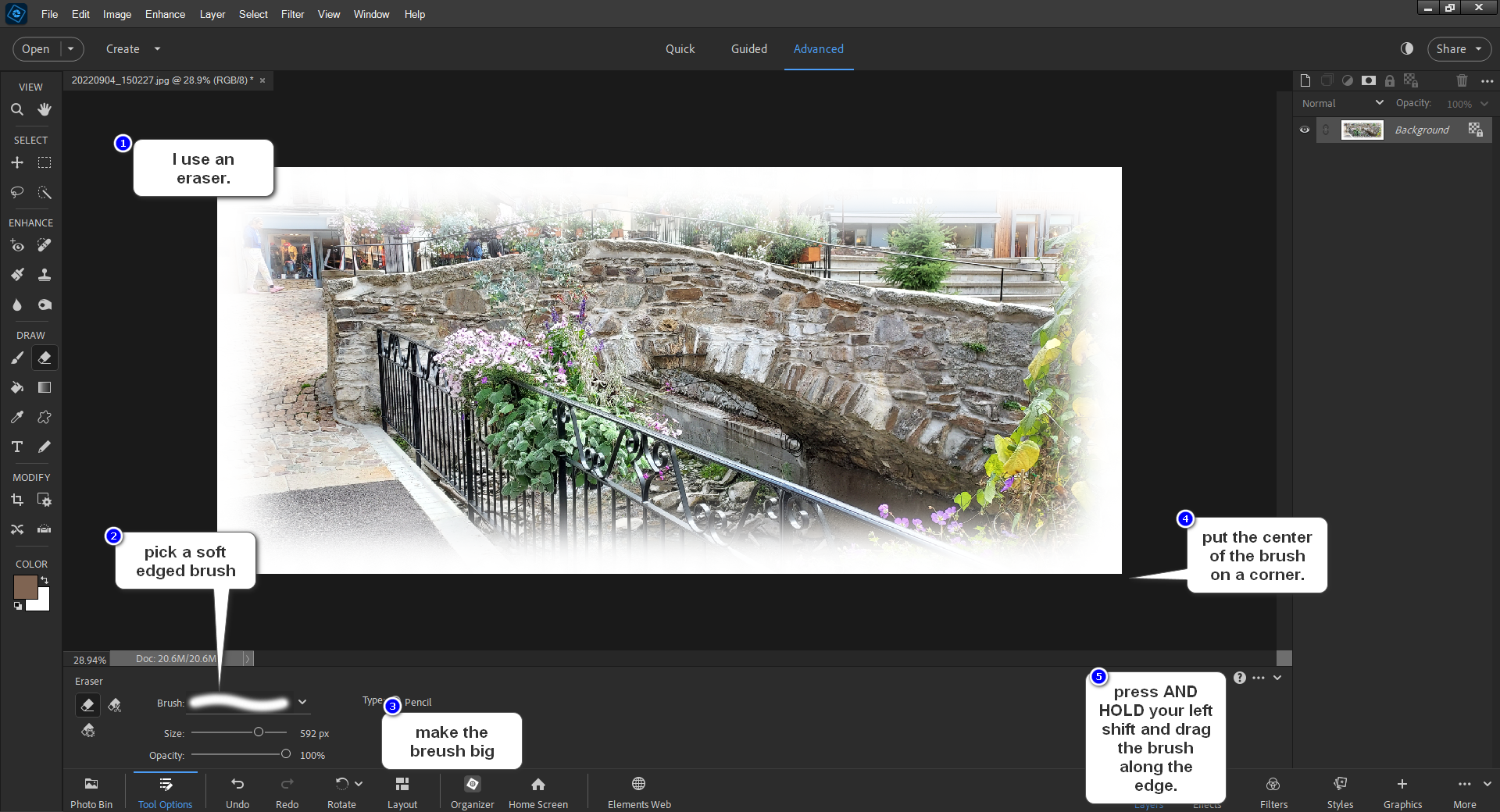Select the Eyedropper tool
Viewport: 1500px width, 812px height.
click(17, 417)
